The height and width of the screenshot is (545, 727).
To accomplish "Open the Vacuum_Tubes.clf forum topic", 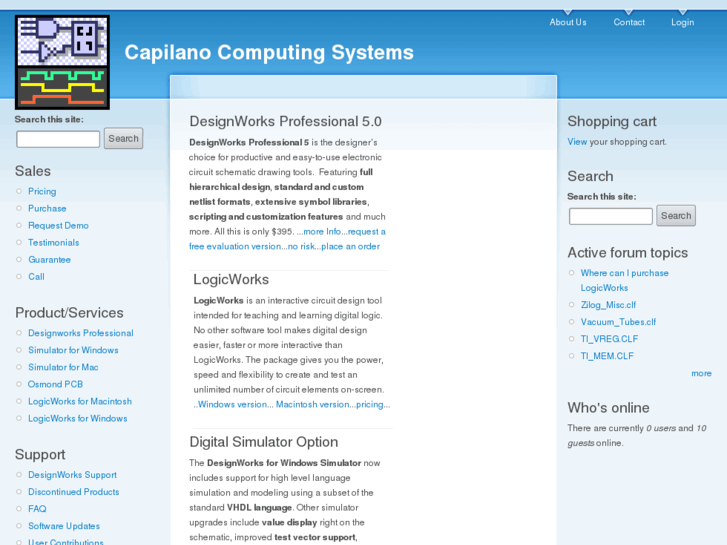I will click(619, 322).
